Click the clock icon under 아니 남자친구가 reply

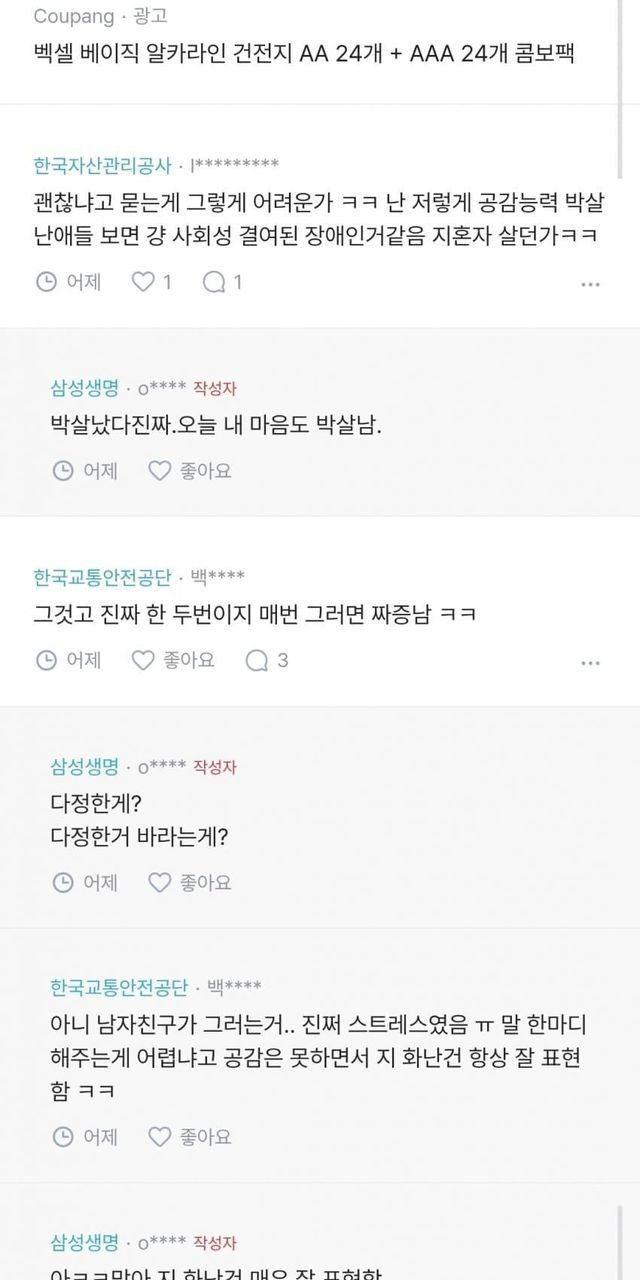[x=62, y=1137]
